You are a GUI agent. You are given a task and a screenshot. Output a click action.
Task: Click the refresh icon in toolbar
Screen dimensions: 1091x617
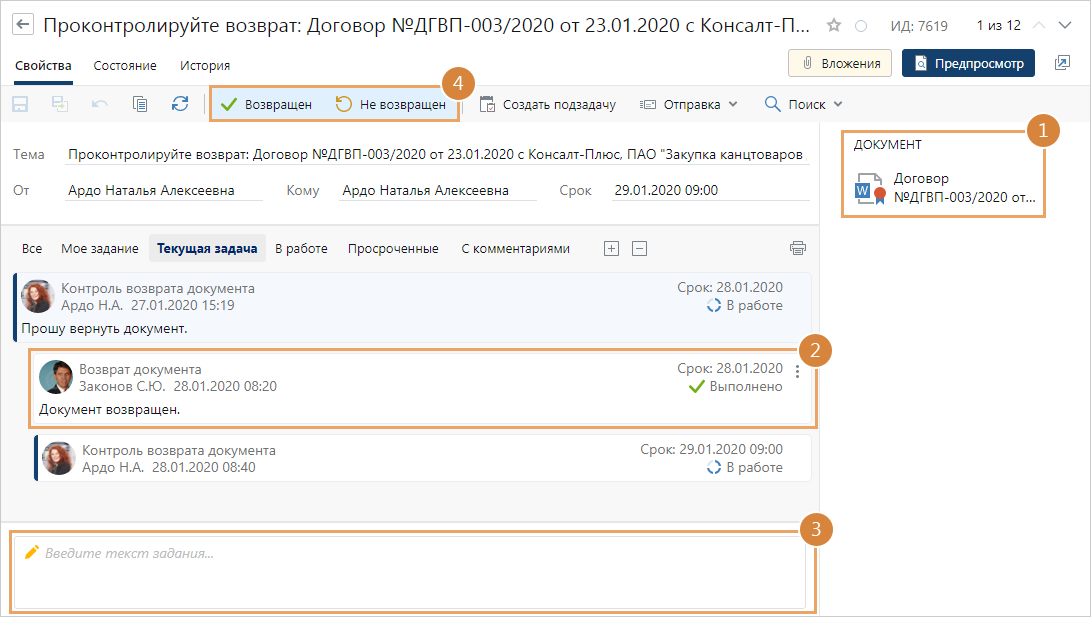point(180,104)
